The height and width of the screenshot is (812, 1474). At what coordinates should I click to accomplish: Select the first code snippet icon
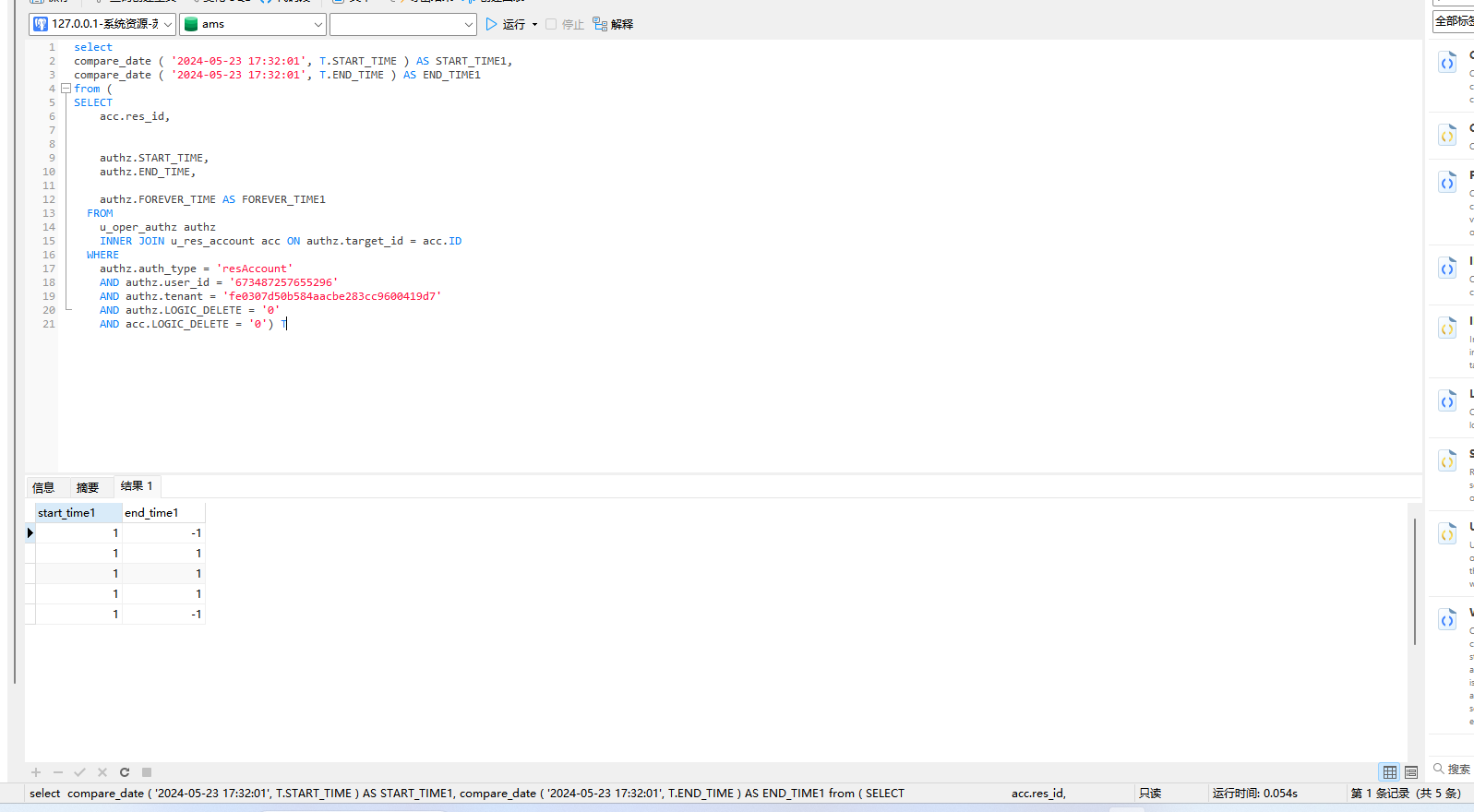(x=1447, y=63)
